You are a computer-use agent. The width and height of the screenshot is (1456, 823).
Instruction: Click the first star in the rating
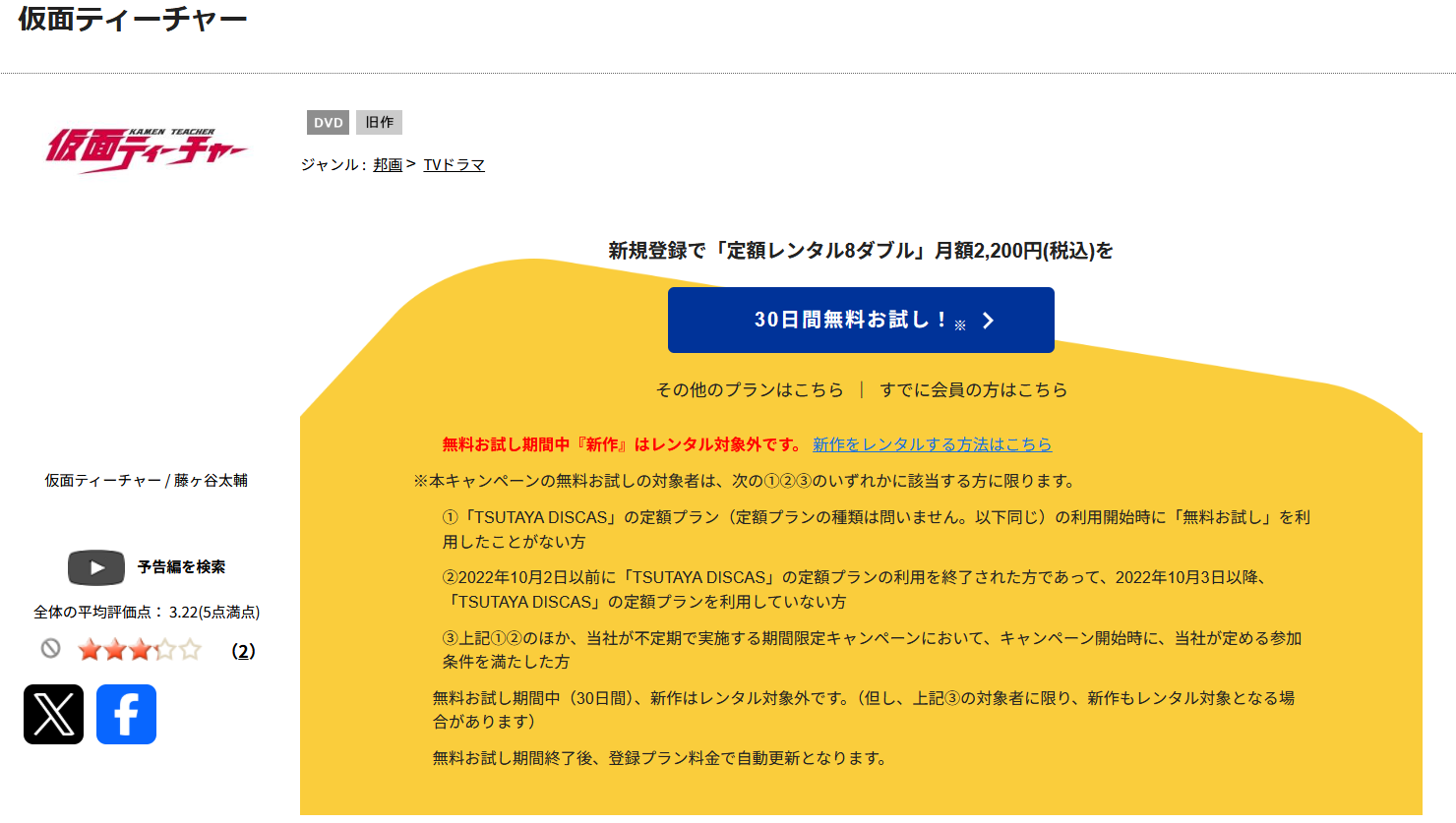pos(90,650)
